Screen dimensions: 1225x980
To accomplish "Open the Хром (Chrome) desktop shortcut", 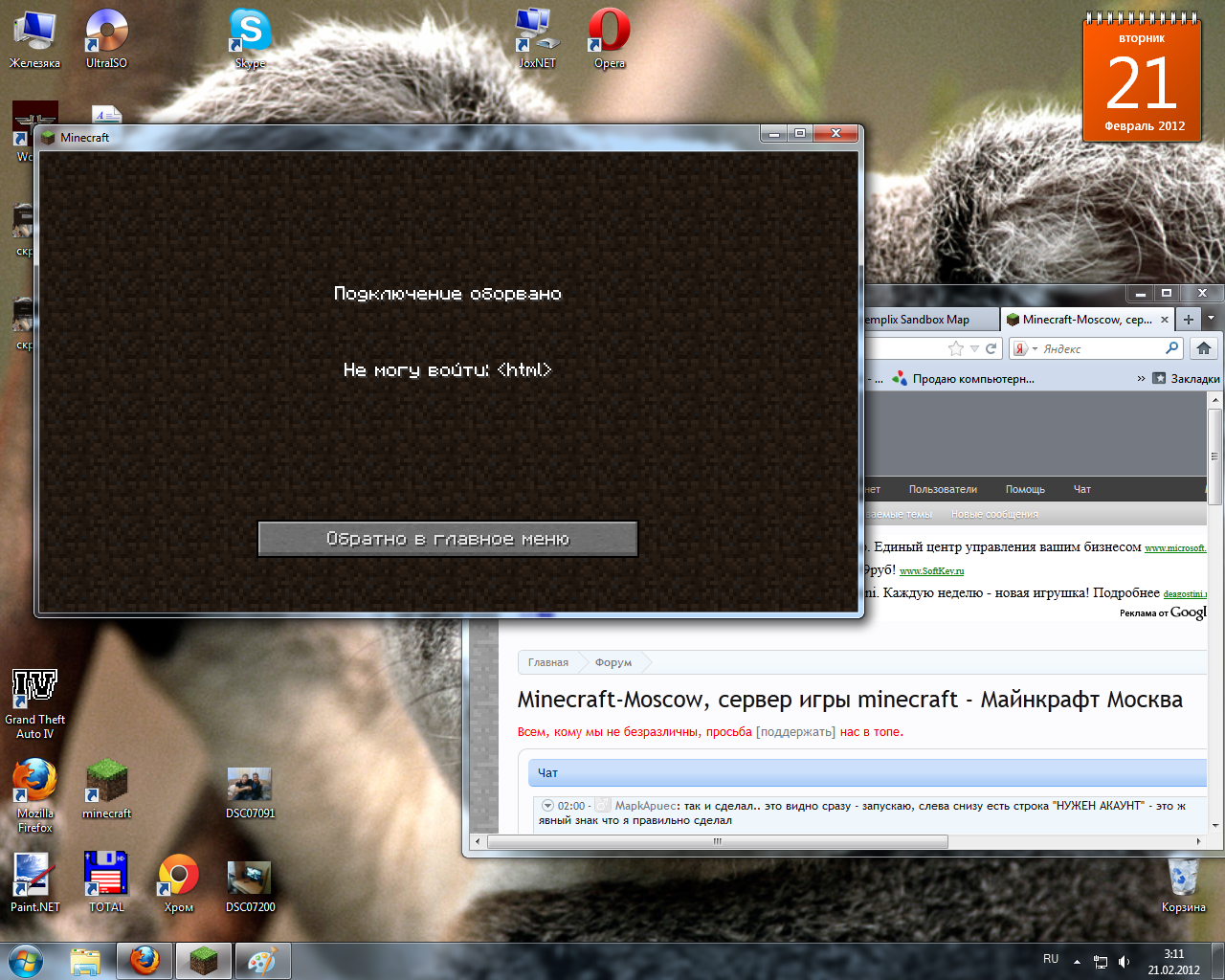I will pos(178,875).
